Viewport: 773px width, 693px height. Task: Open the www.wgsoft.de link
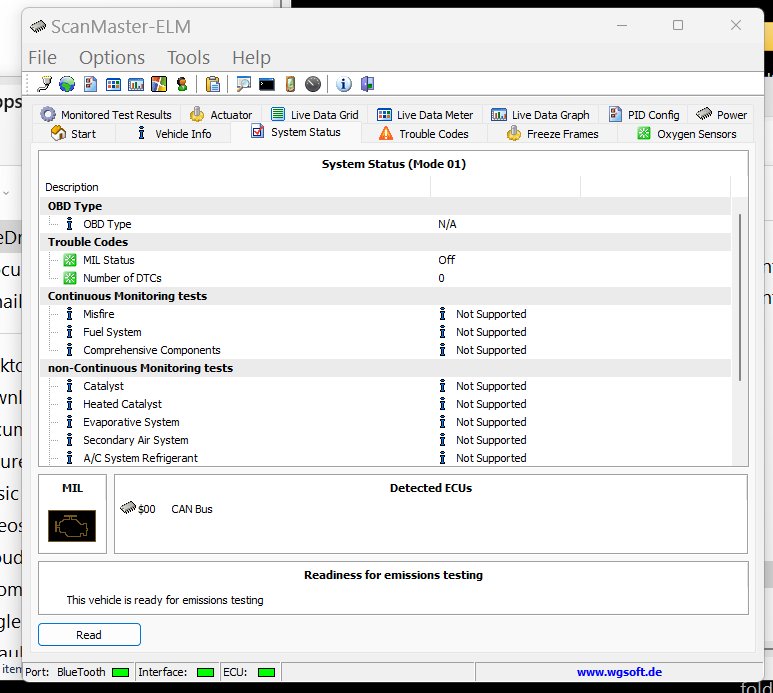[x=619, y=672]
